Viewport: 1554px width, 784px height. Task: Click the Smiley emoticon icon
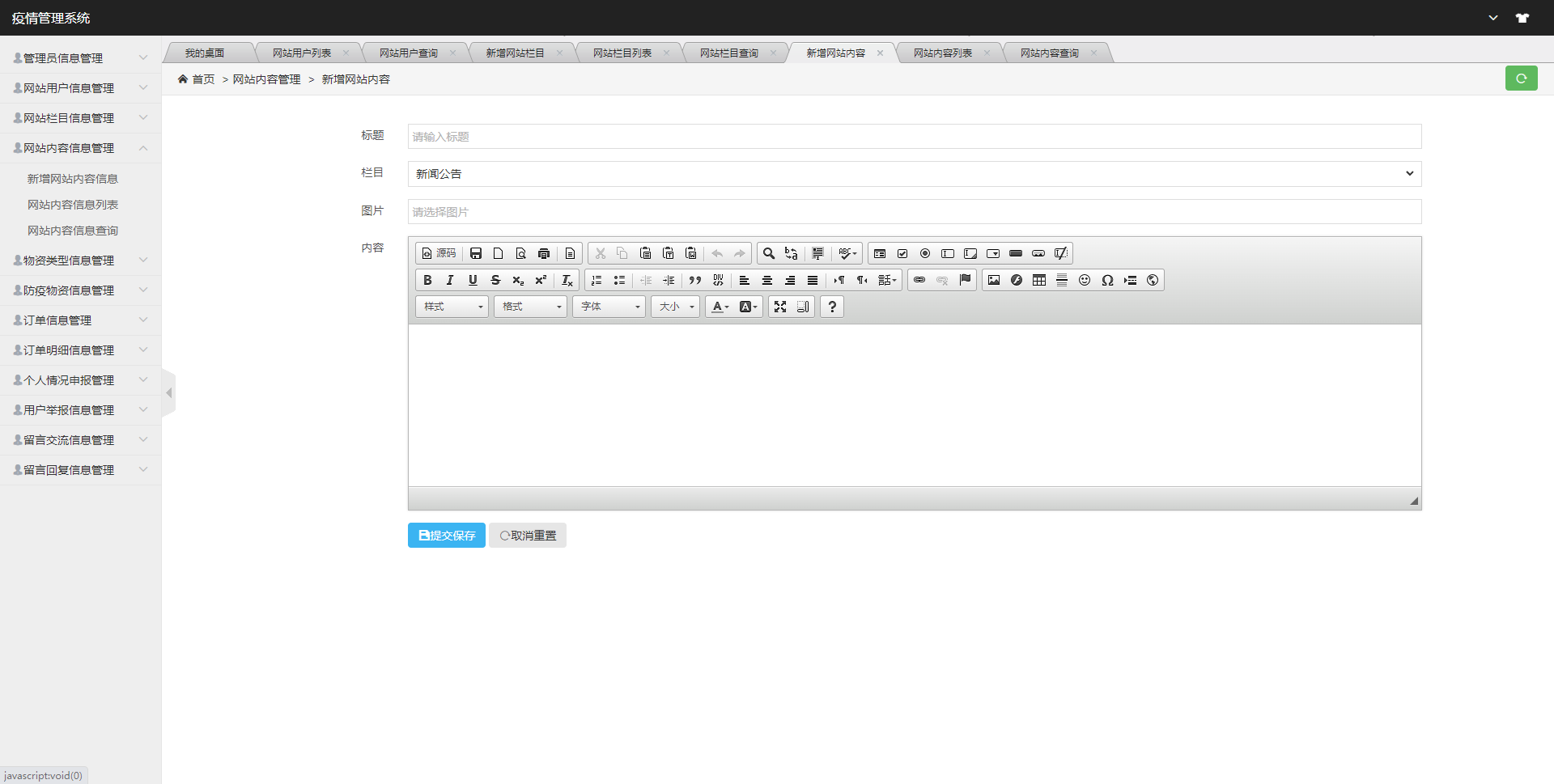(x=1085, y=280)
